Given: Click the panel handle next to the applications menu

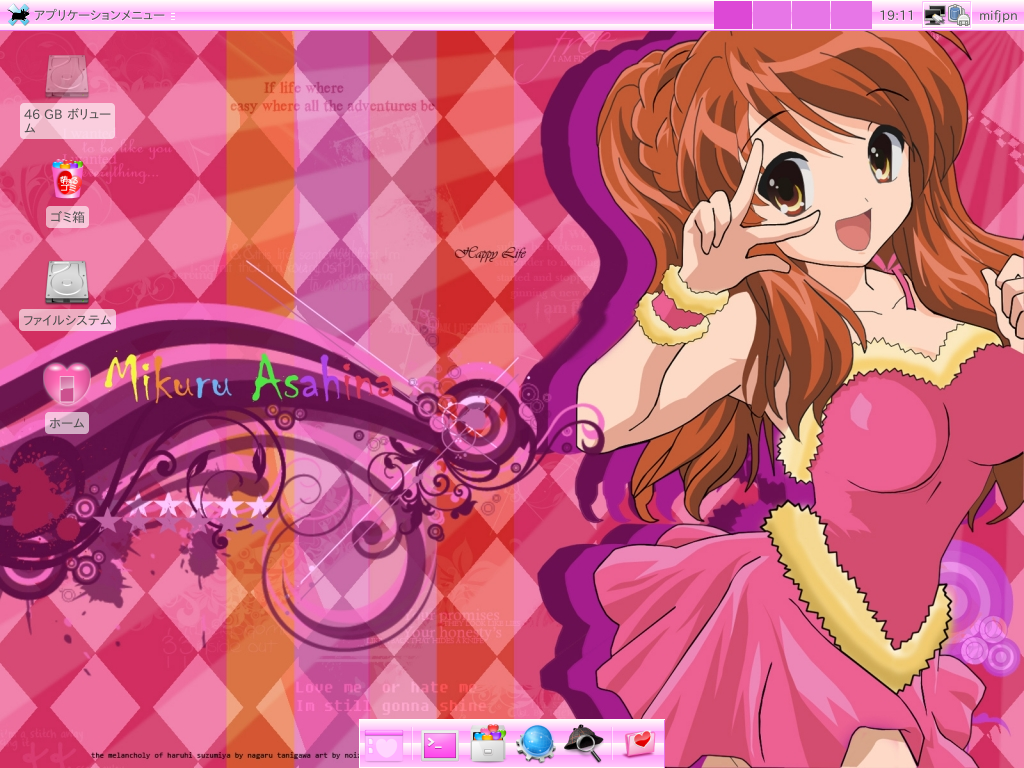Looking at the screenshot, I should [173, 15].
